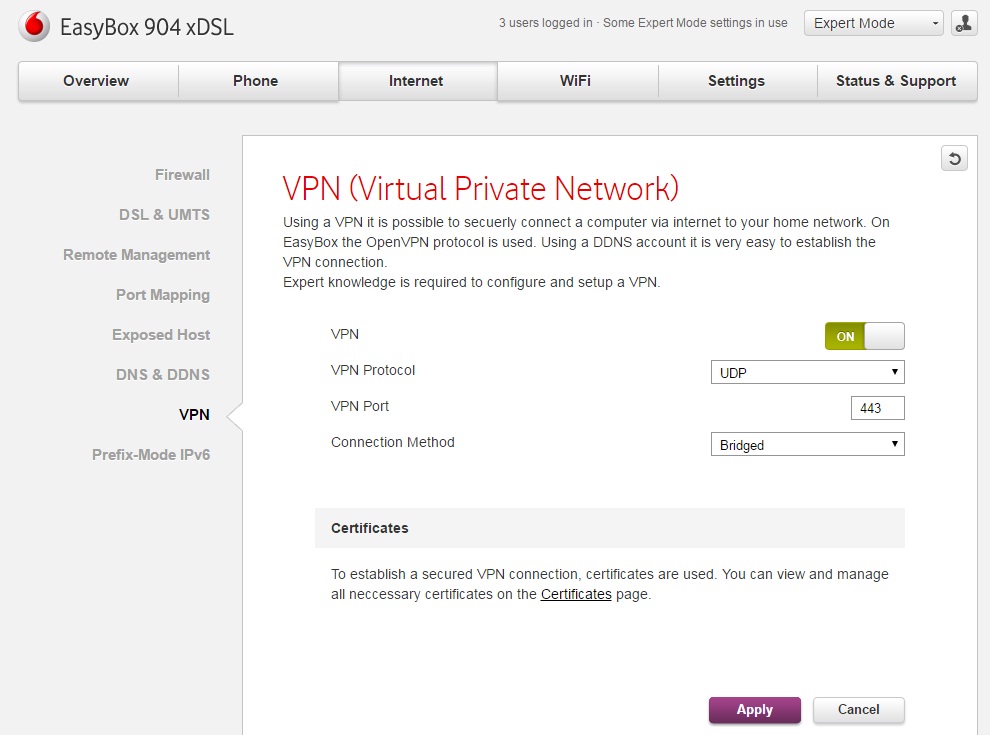Follow the Certificates page link
The width and height of the screenshot is (990, 735).
pyautogui.click(x=576, y=594)
